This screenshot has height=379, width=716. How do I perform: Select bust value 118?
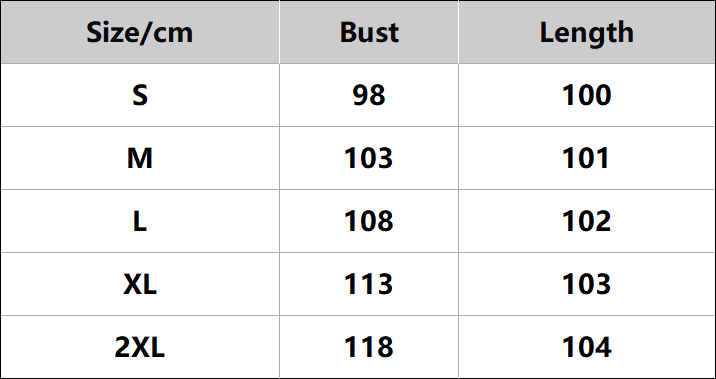(x=369, y=347)
